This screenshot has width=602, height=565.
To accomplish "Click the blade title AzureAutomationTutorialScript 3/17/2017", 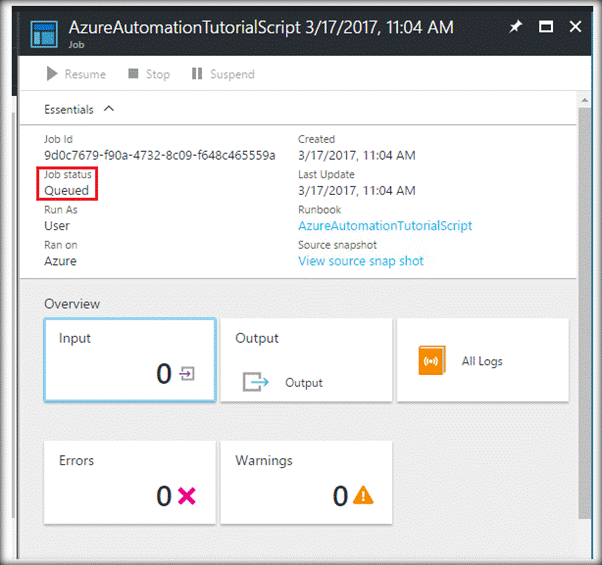I will pyautogui.click(x=261, y=27).
